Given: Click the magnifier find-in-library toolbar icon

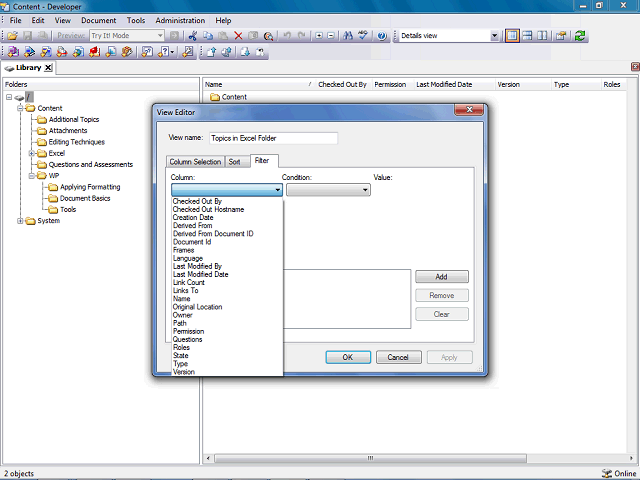Looking at the screenshot, I should 268,36.
